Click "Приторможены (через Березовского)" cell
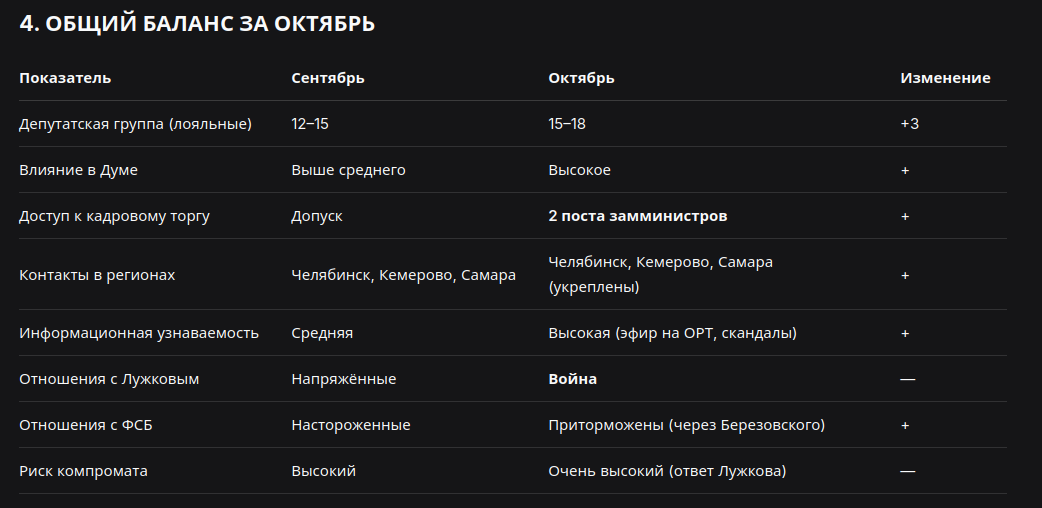 point(686,424)
